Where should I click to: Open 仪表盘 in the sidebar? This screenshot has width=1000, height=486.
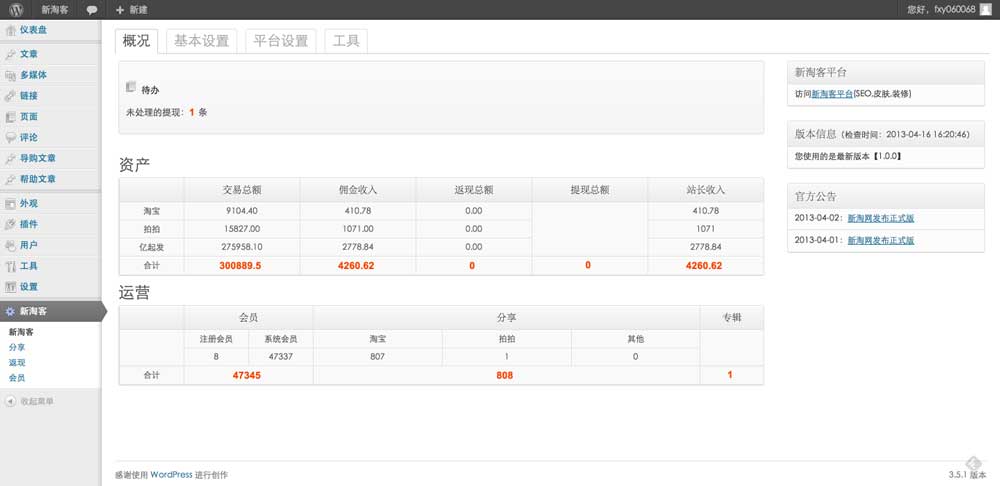click(33, 30)
